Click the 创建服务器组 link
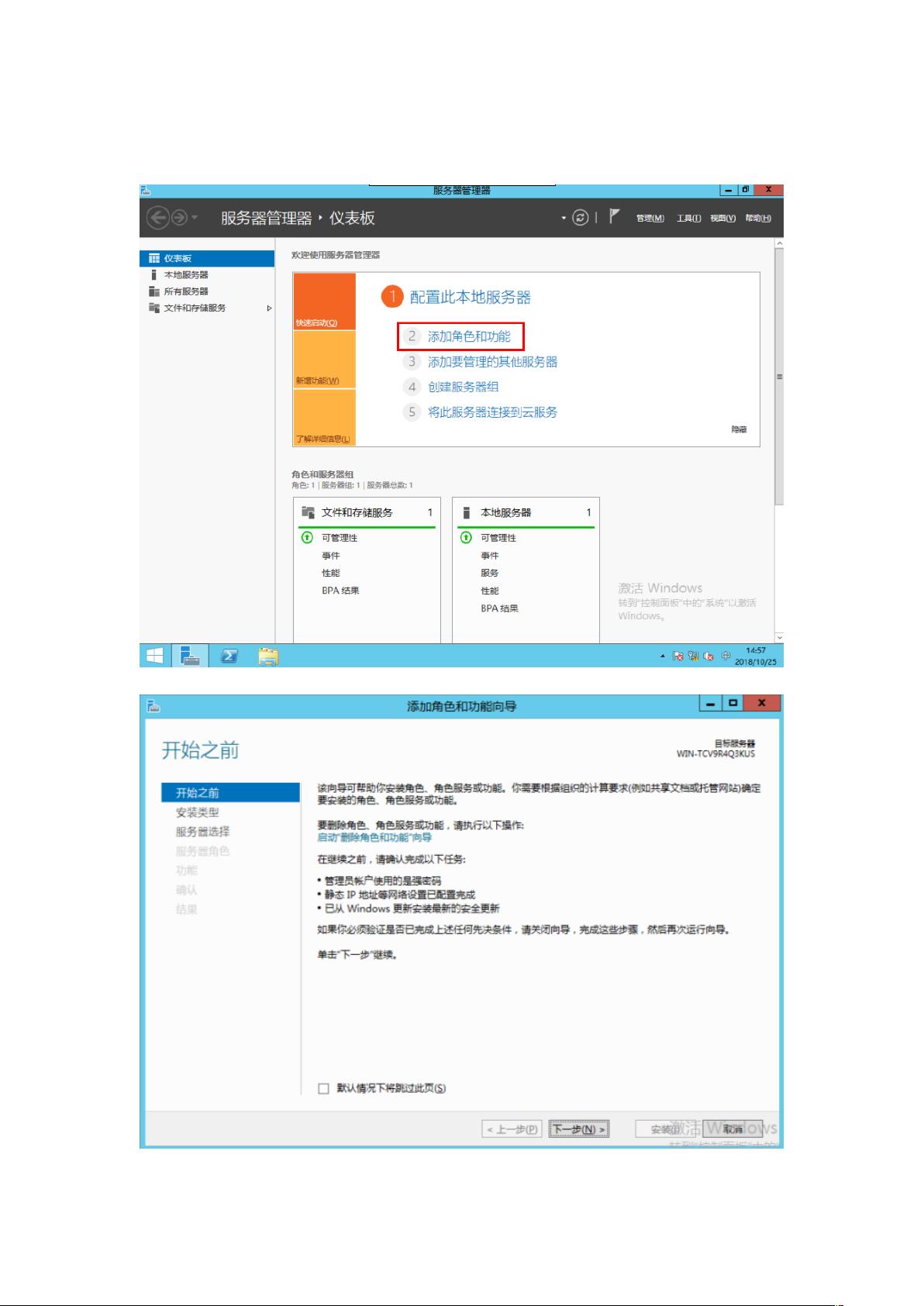 (x=463, y=387)
